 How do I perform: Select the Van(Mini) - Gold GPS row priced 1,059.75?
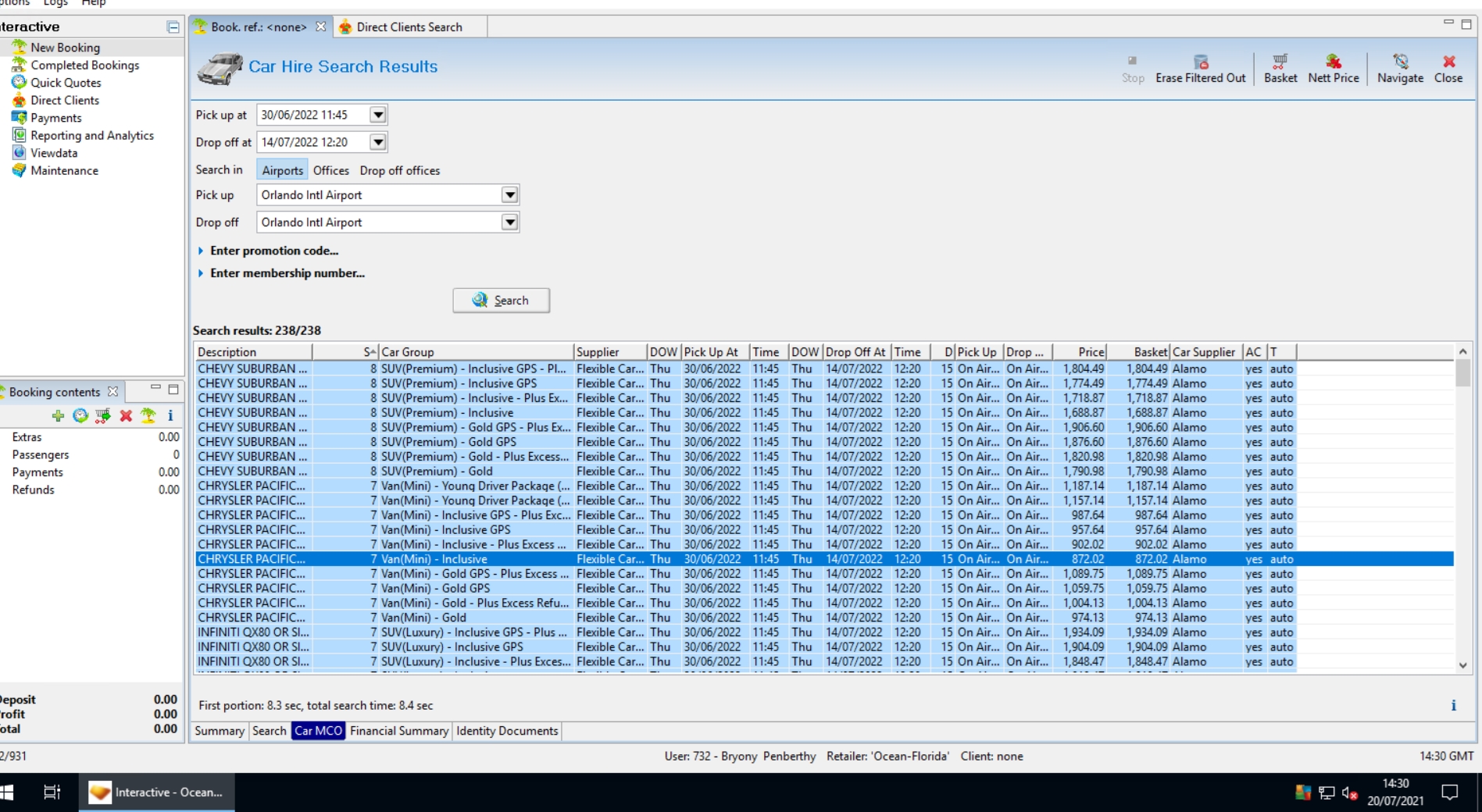coord(824,589)
